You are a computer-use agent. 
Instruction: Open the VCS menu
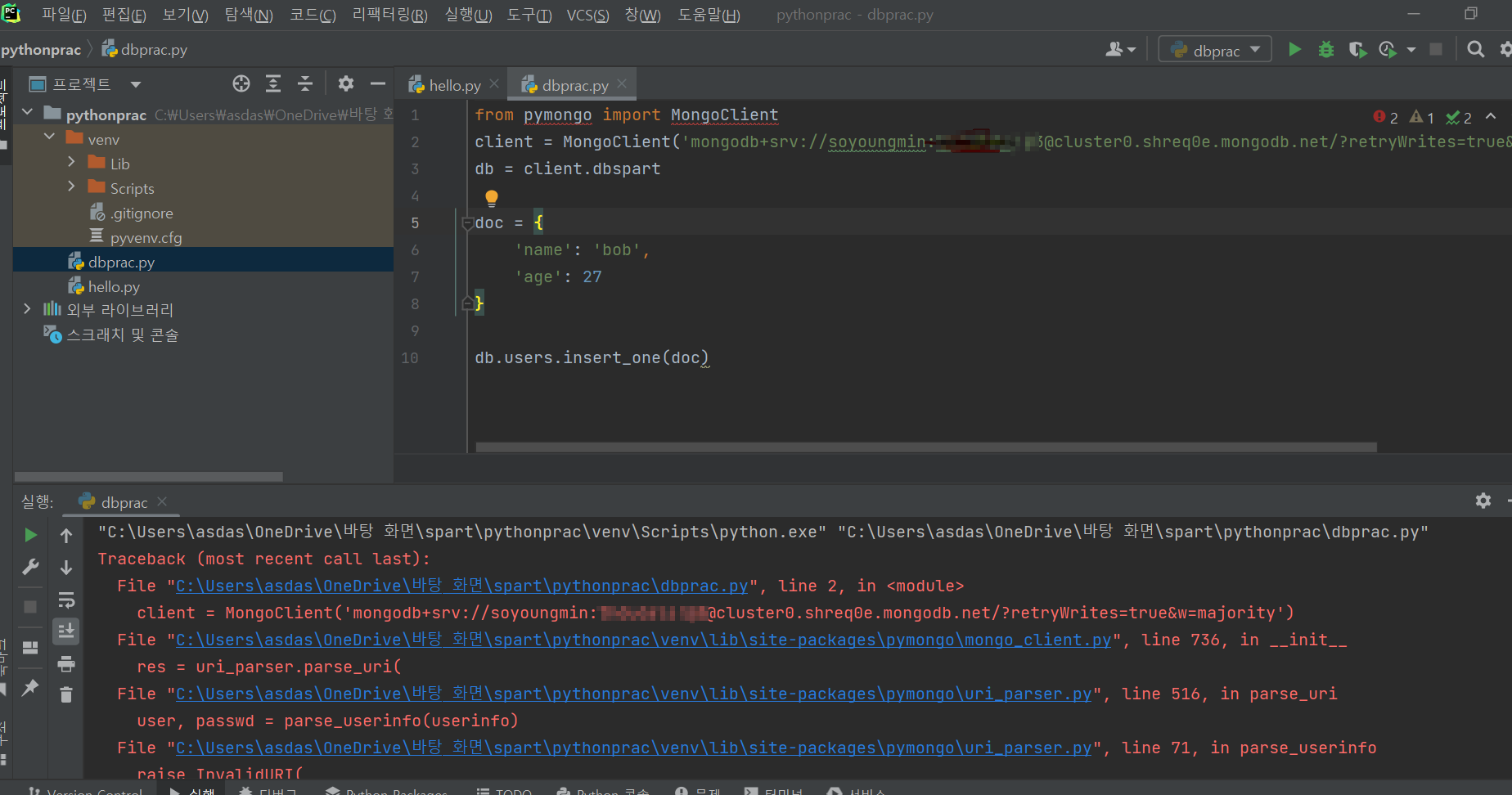click(x=587, y=15)
